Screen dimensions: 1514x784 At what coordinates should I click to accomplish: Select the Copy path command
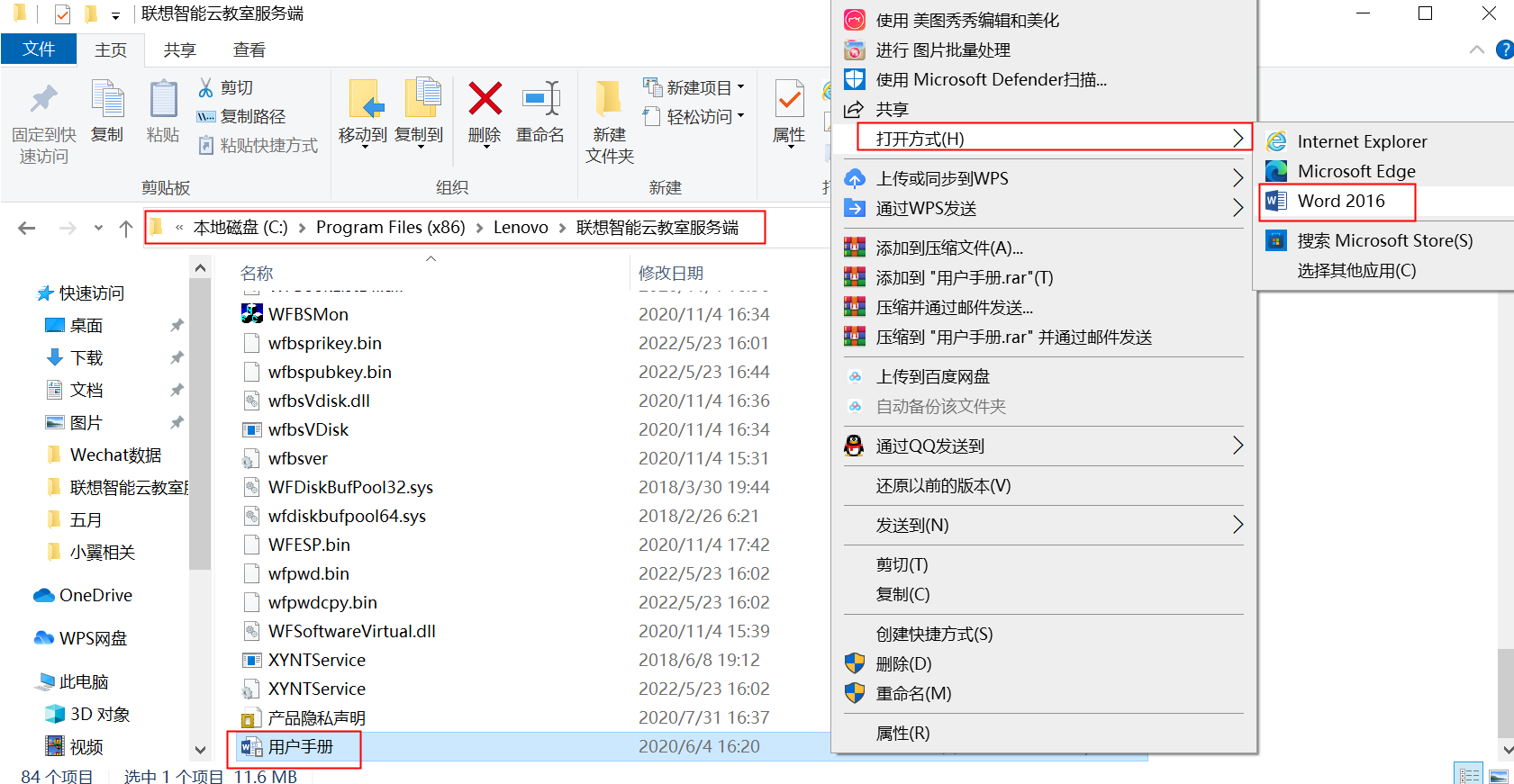point(241,116)
